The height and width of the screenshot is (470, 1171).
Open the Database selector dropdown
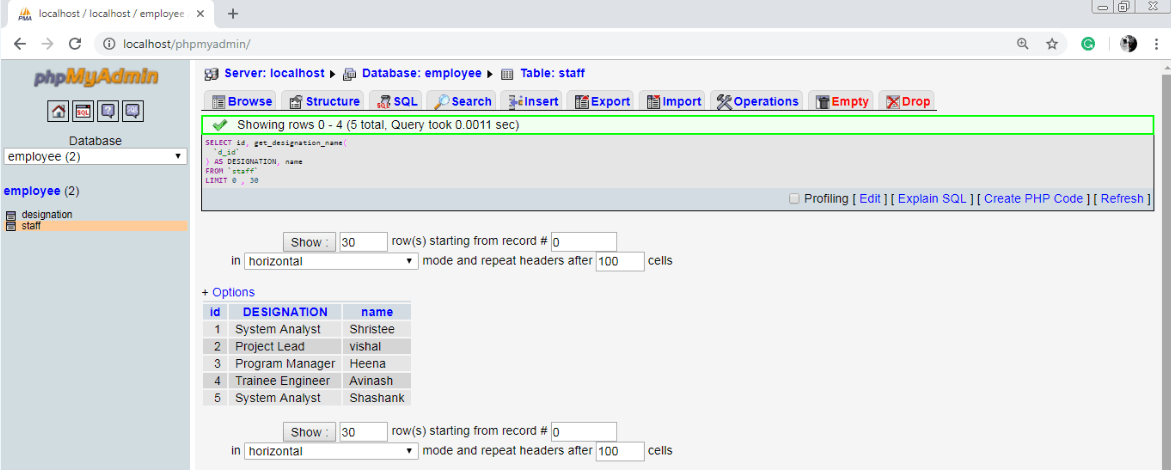96,156
